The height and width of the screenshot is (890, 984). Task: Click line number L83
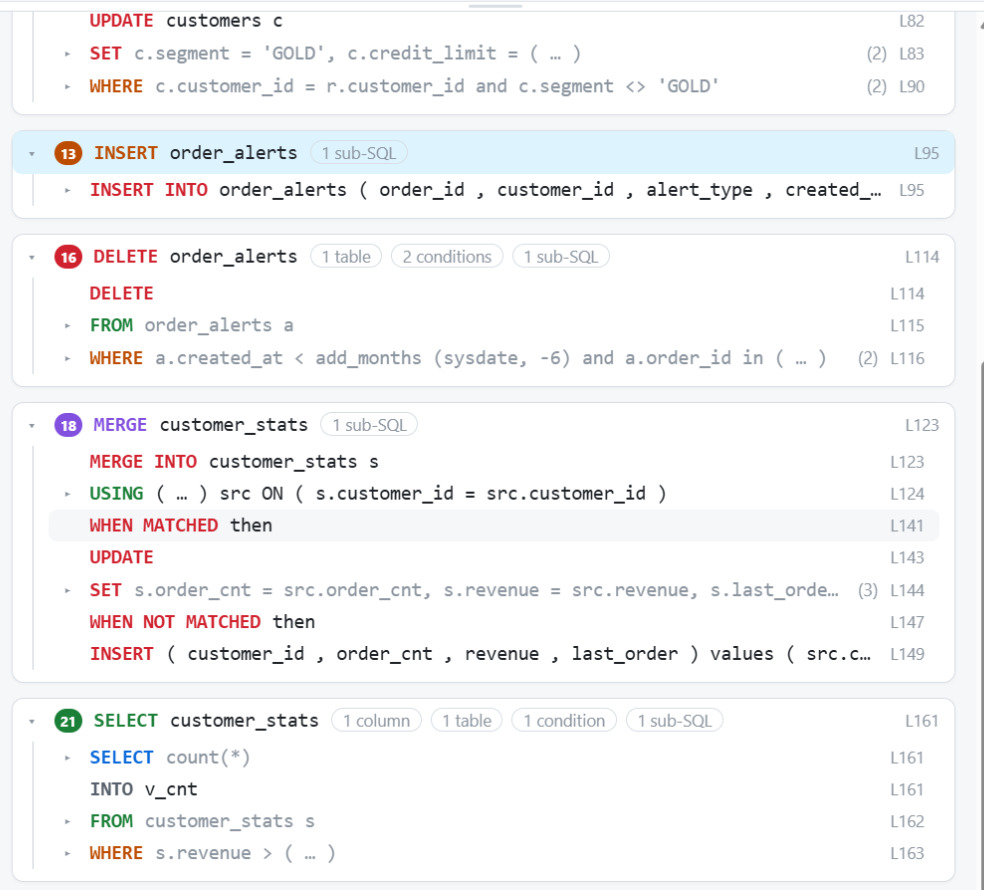911,54
